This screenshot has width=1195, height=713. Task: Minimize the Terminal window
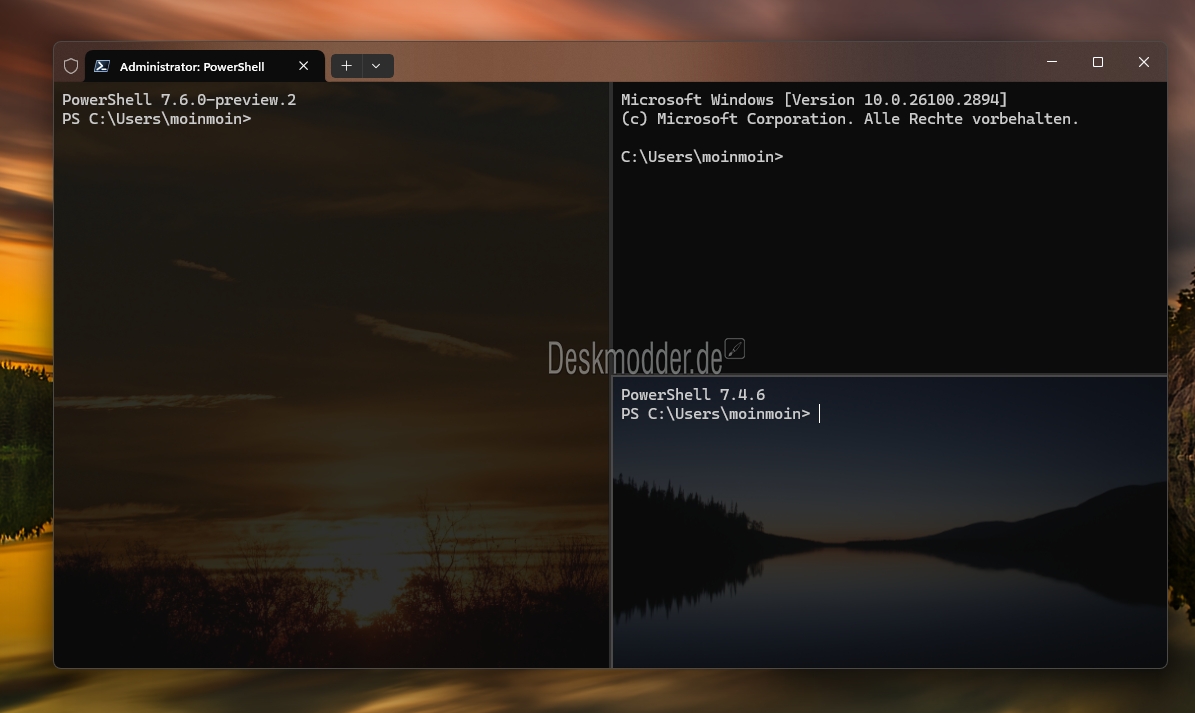click(1052, 62)
